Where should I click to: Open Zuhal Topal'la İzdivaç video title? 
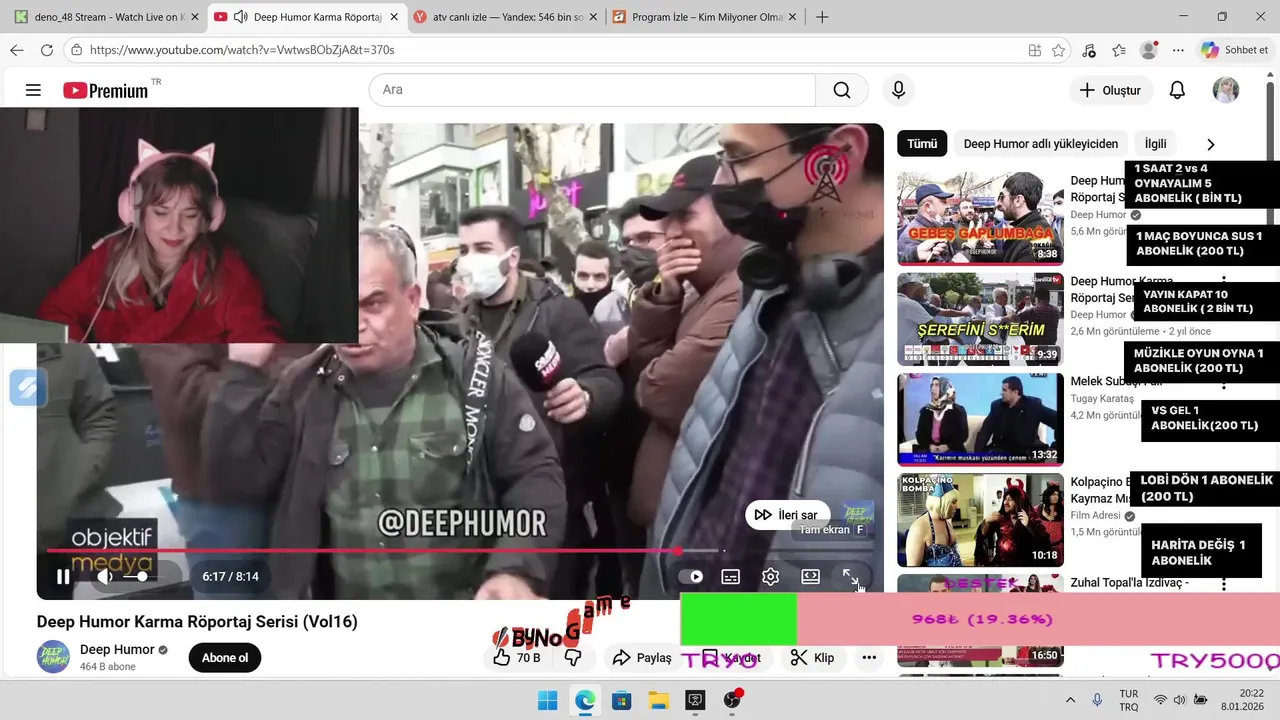1130,582
